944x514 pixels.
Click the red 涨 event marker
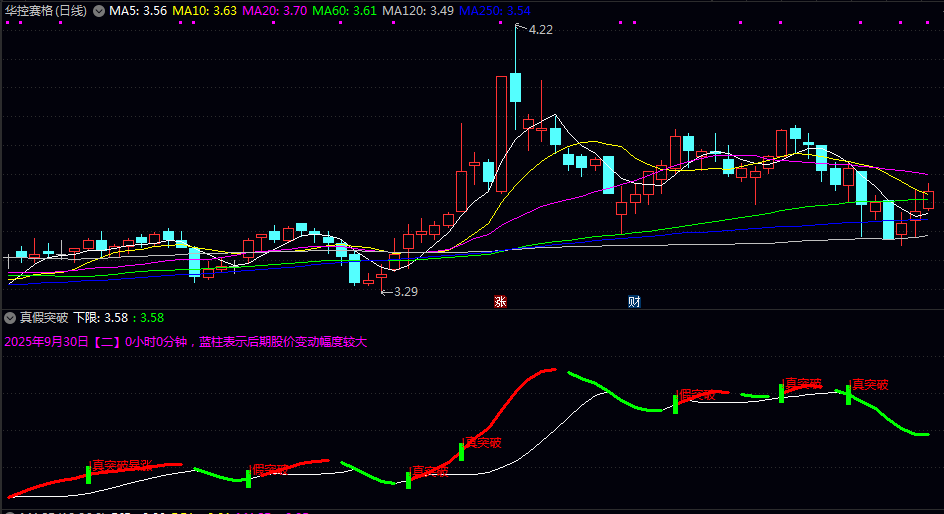click(x=500, y=302)
